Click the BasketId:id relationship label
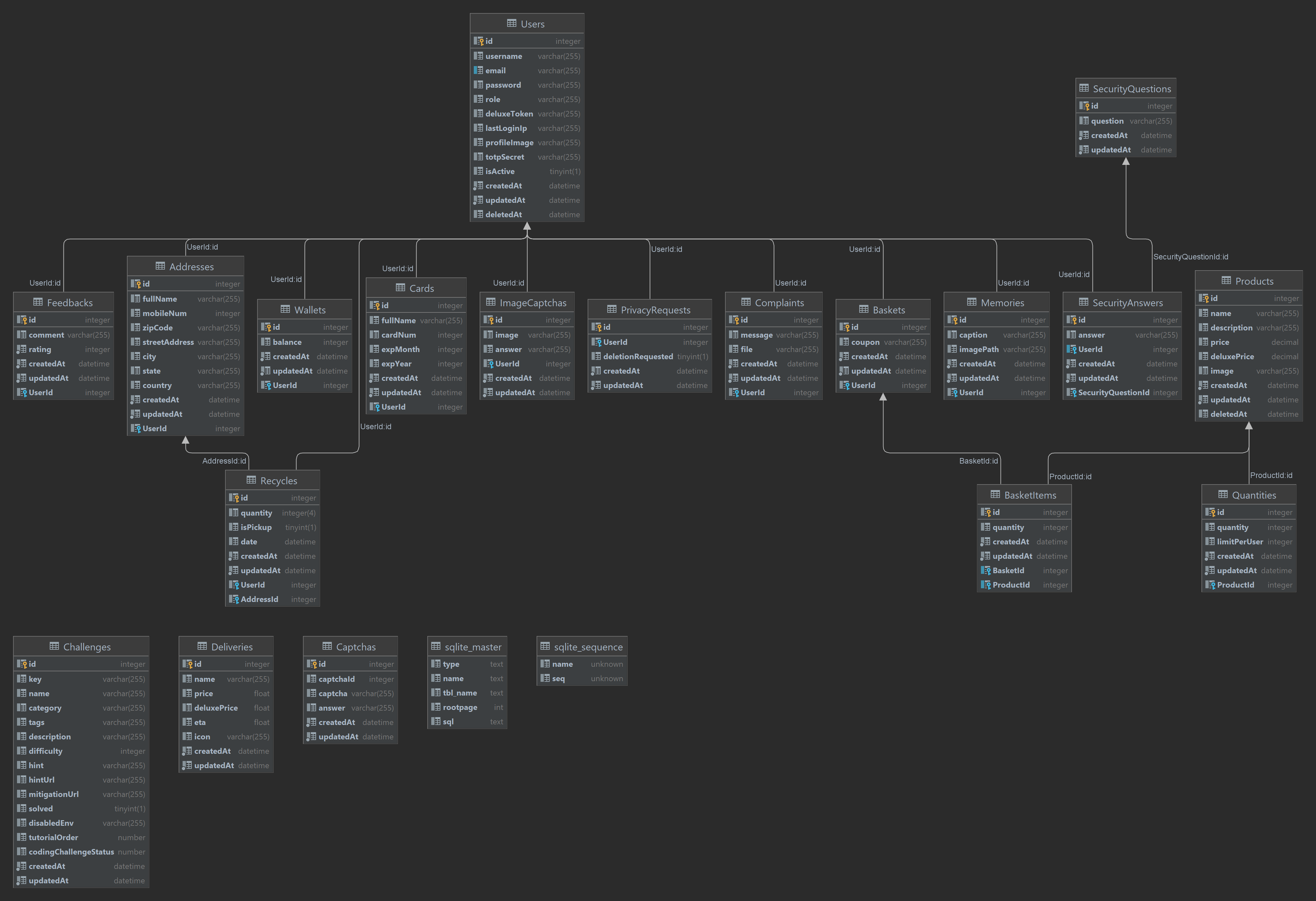This screenshot has height=901, width=1316. (x=979, y=461)
